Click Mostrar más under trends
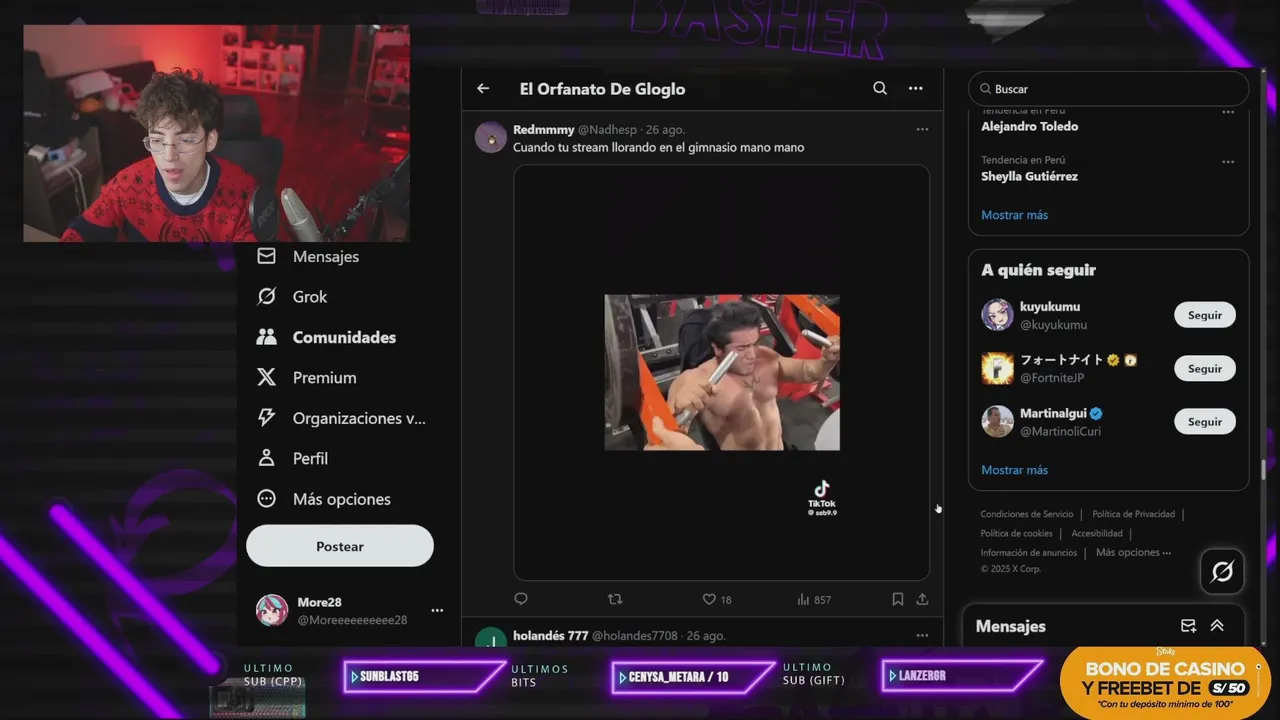The image size is (1280, 720). pyautogui.click(x=1014, y=215)
